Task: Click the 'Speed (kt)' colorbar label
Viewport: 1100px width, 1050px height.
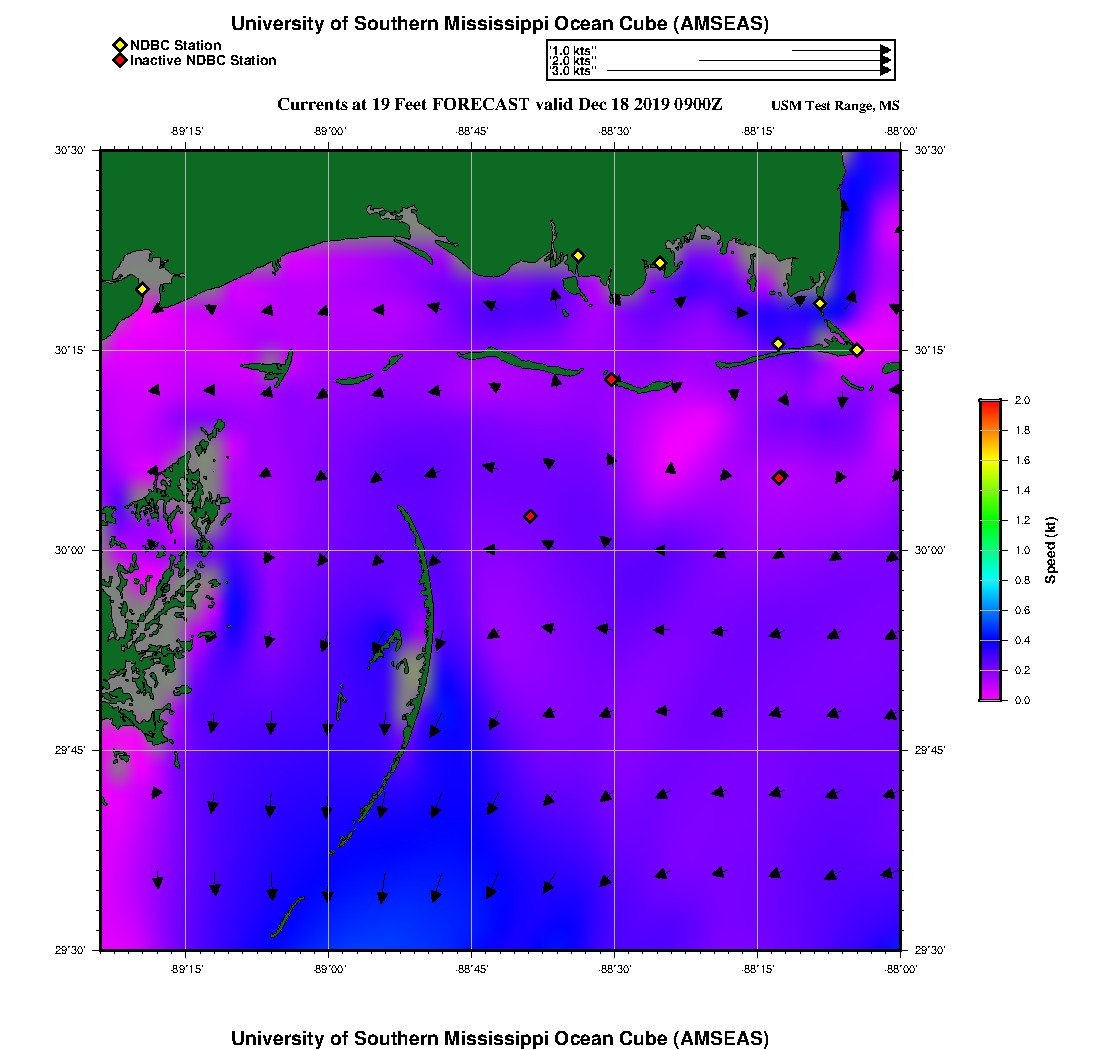Action: point(1050,550)
